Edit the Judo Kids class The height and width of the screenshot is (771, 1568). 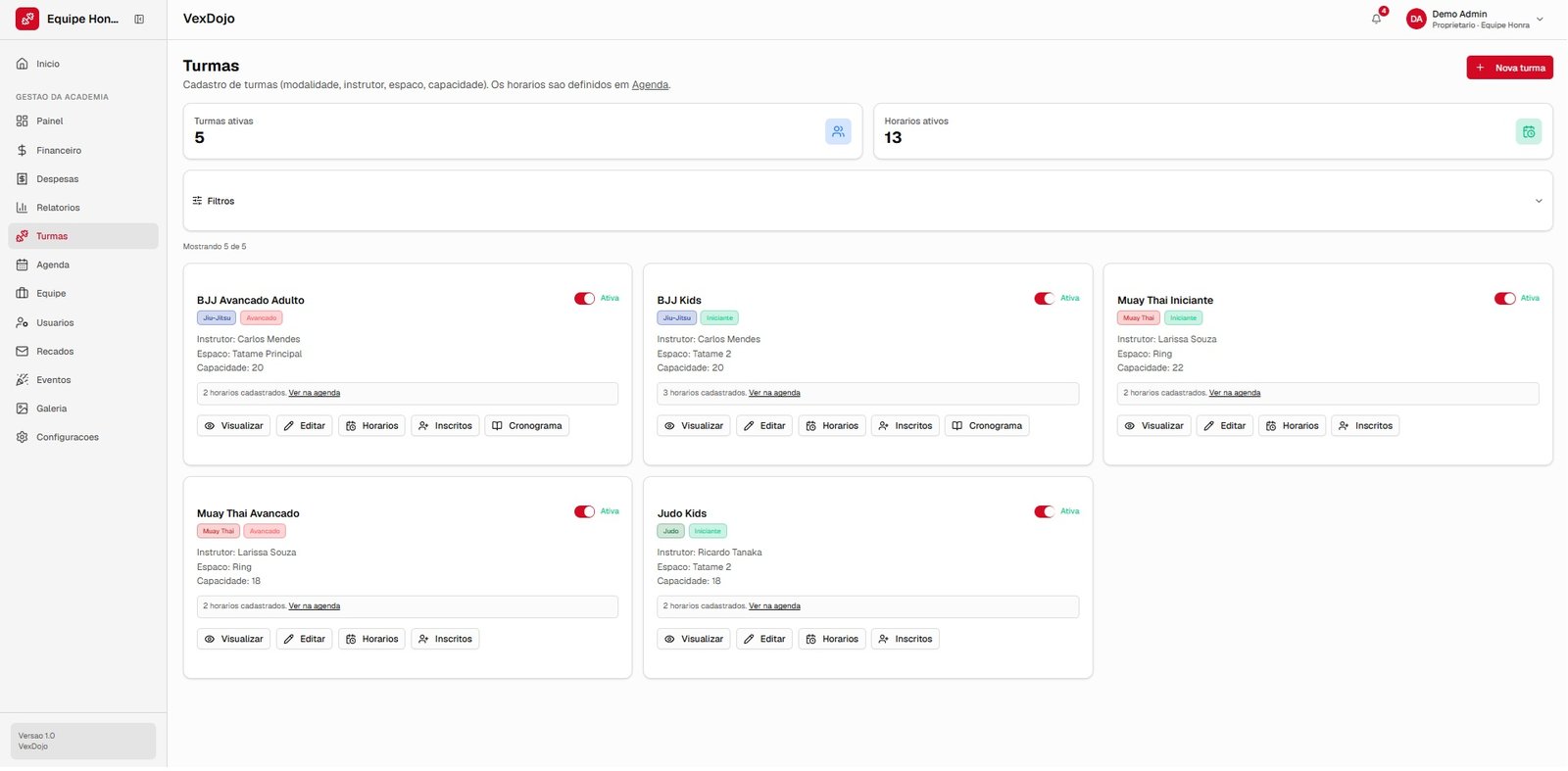(x=764, y=639)
